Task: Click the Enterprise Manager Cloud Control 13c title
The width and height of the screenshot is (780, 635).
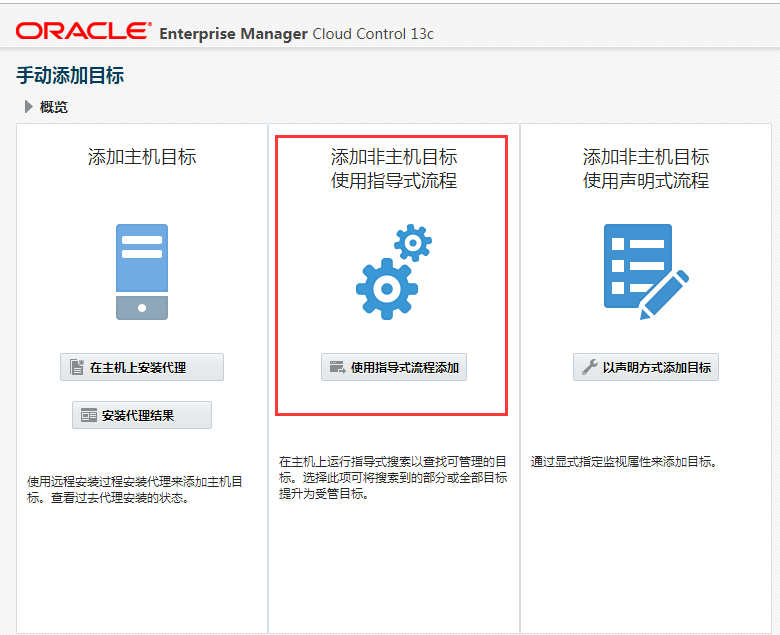Action: [296, 33]
